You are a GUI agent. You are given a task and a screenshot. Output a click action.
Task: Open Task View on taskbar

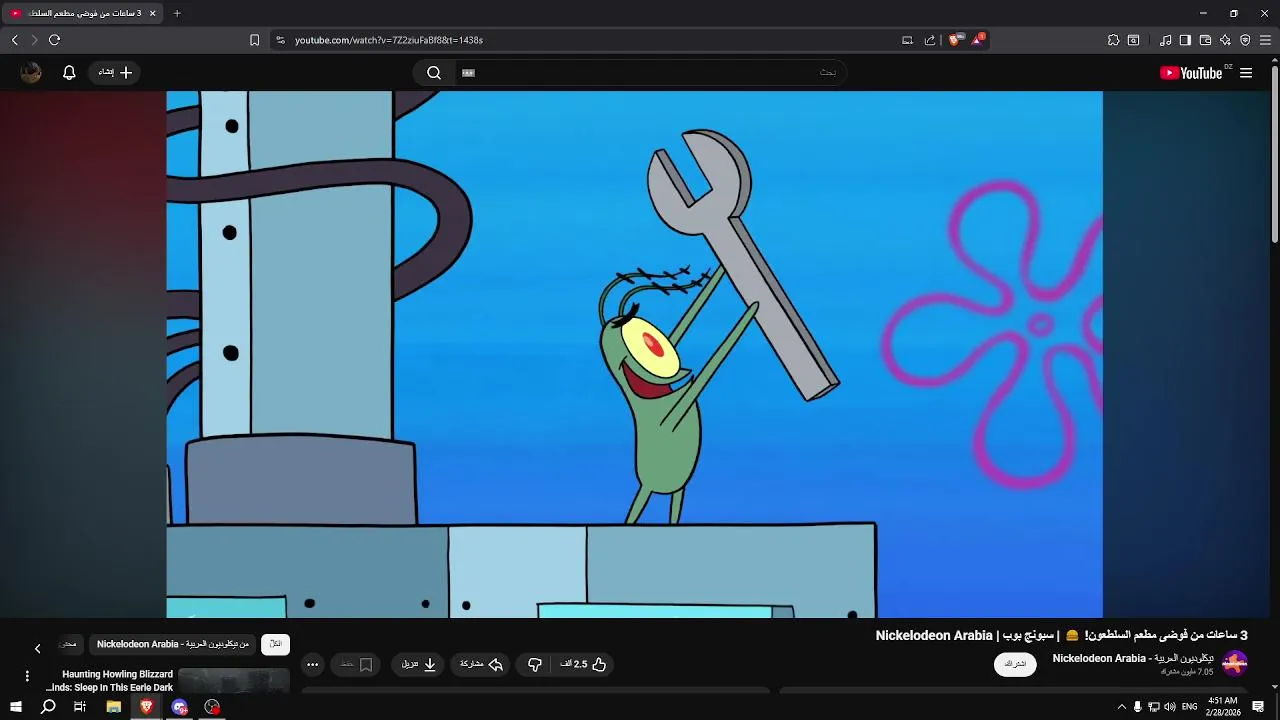pos(80,707)
